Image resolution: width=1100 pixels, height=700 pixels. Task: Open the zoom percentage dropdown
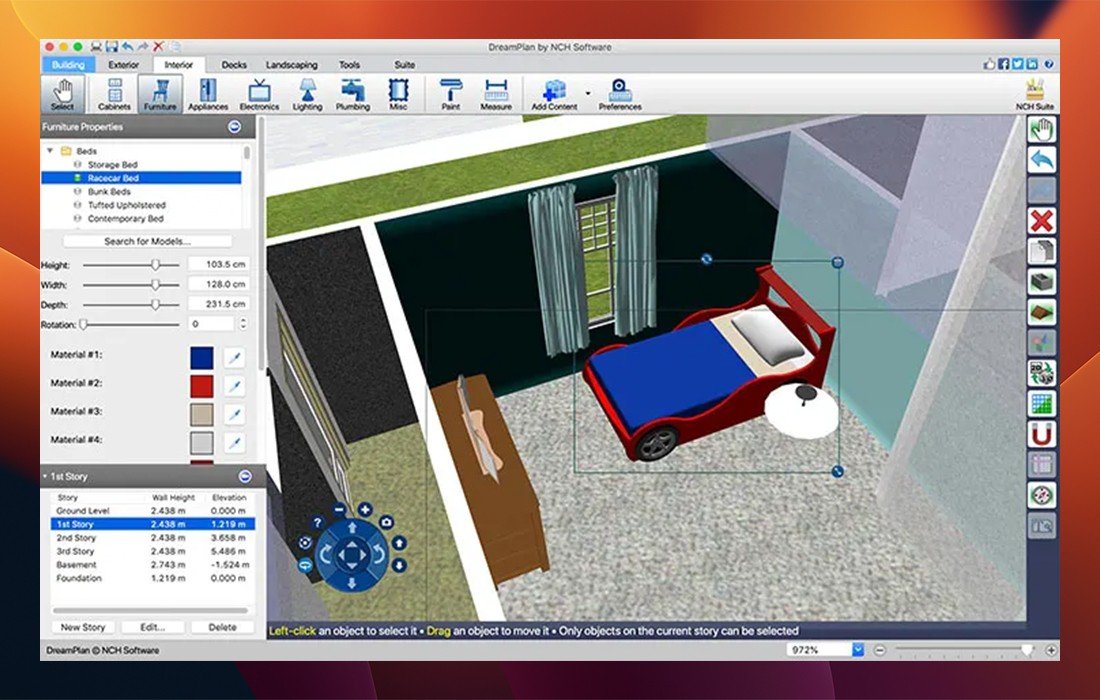tap(857, 650)
